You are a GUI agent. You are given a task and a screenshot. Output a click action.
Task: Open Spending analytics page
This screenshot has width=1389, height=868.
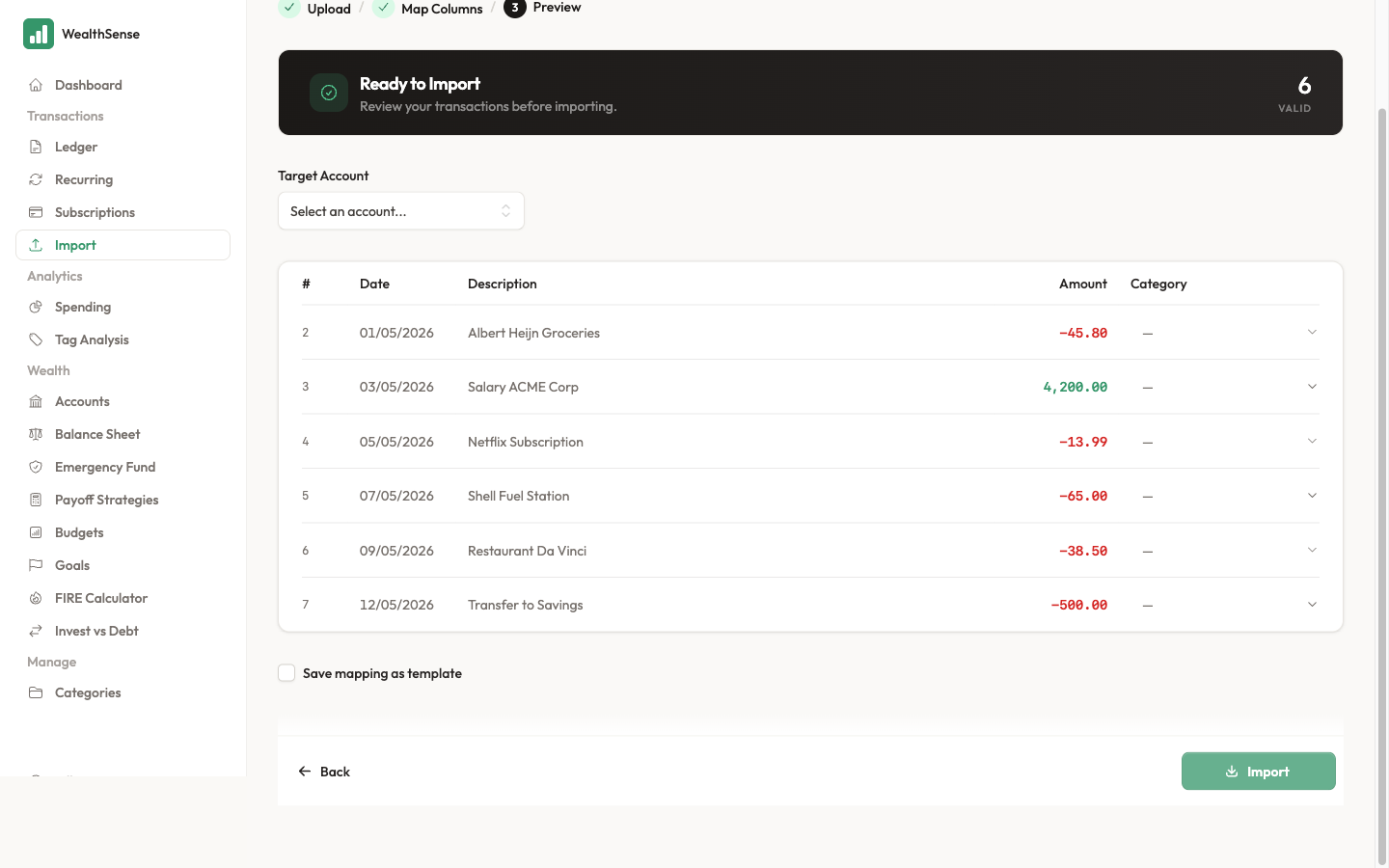[x=123, y=307]
